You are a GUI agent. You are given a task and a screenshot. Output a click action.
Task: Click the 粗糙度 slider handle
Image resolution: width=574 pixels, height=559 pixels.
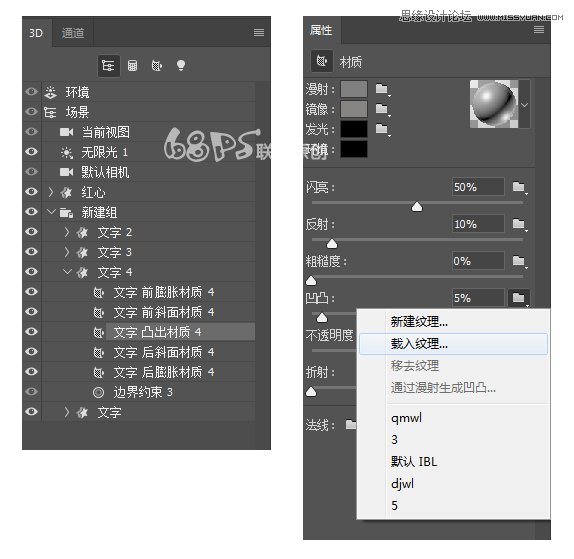click(x=311, y=281)
